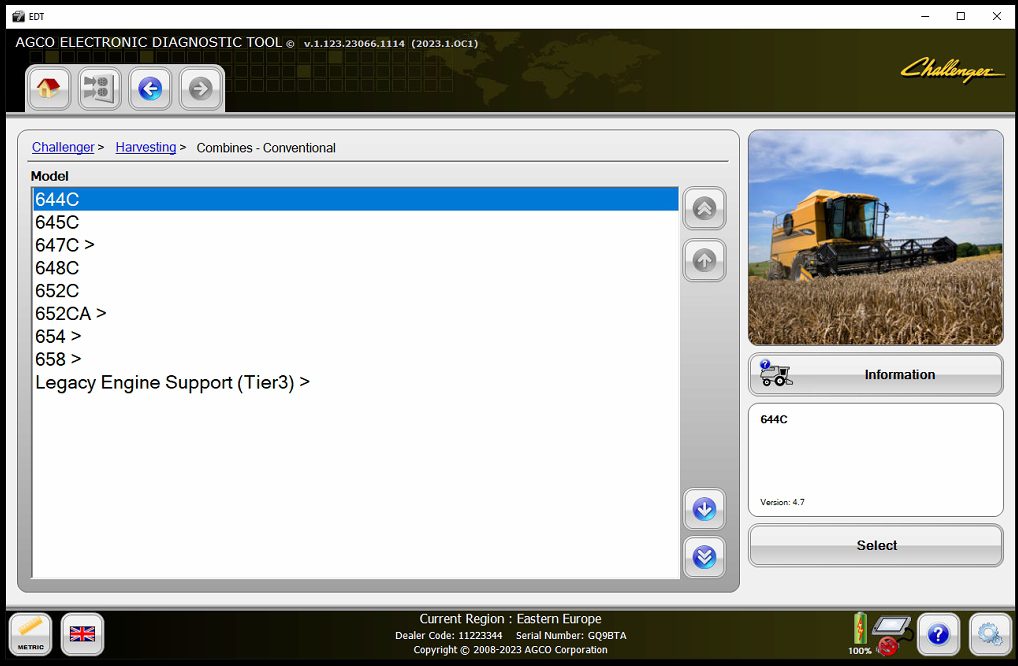This screenshot has height=666, width=1018.
Task: Select the 645C model in the list
Action: click(56, 222)
